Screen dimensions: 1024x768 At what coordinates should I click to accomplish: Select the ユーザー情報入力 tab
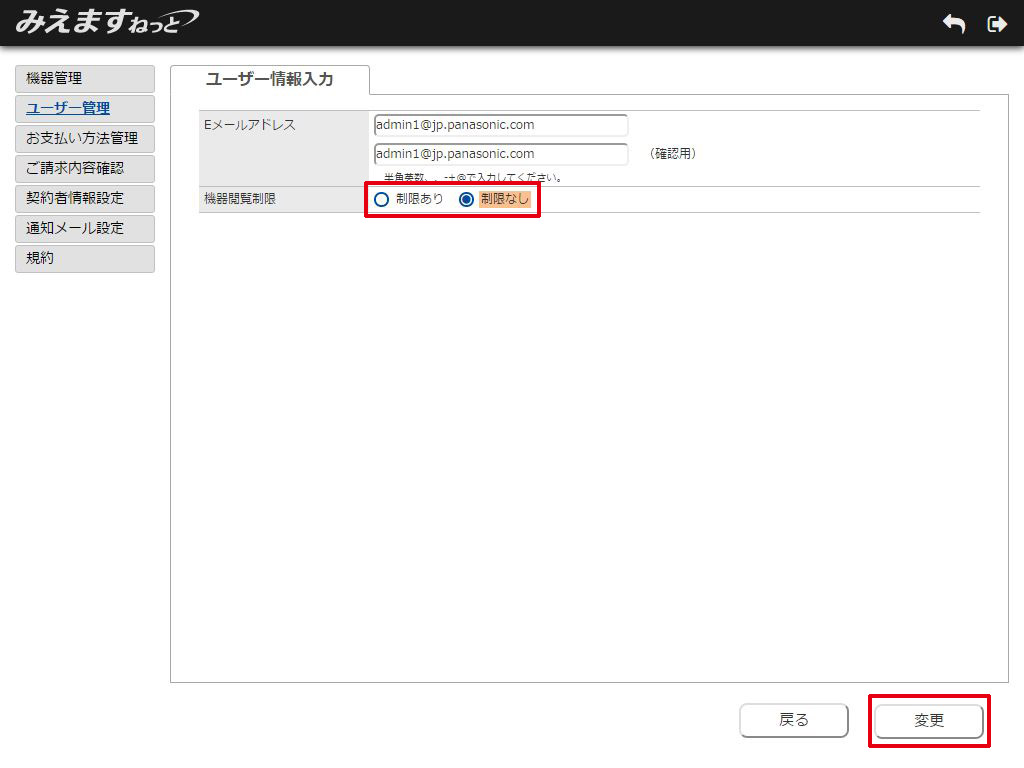[x=269, y=79]
